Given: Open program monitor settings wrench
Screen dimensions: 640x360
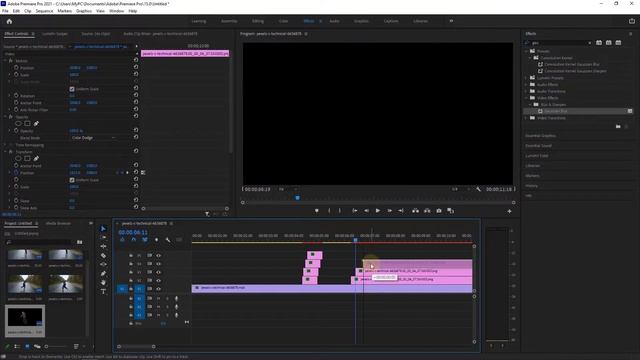Looking at the screenshot, I should 478,189.
